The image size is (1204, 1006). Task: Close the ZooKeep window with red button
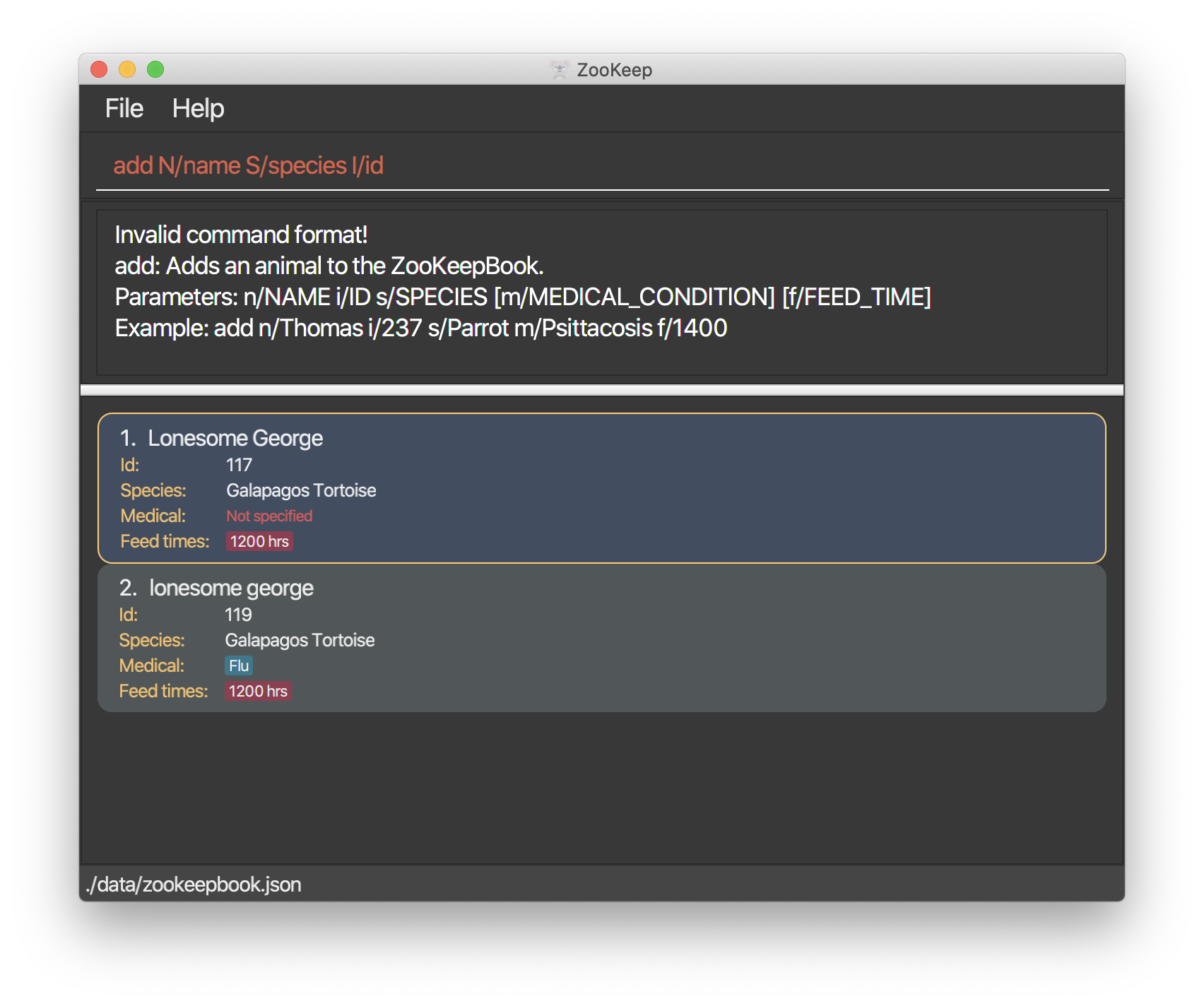pyautogui.click(x=99, y=69)
